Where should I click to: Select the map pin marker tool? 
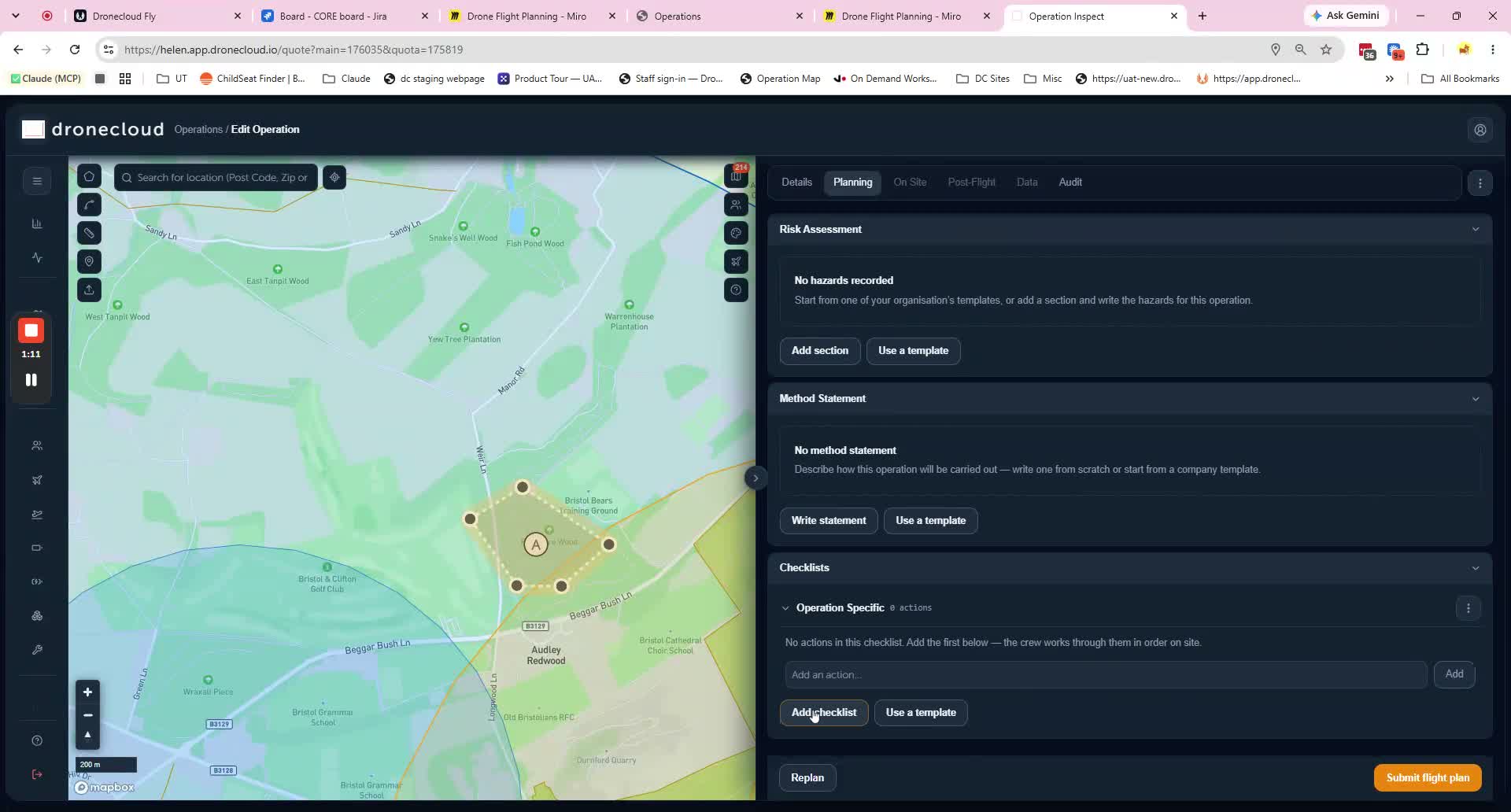(89, 262)
